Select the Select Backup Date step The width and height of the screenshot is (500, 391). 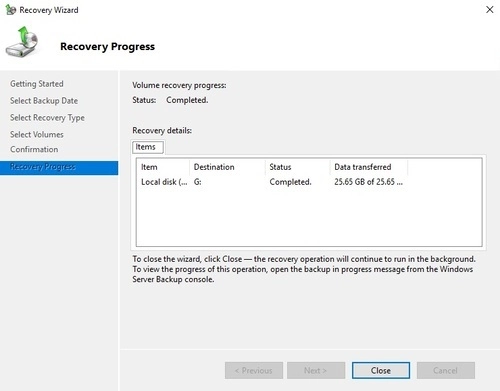(x=44, y=101)
